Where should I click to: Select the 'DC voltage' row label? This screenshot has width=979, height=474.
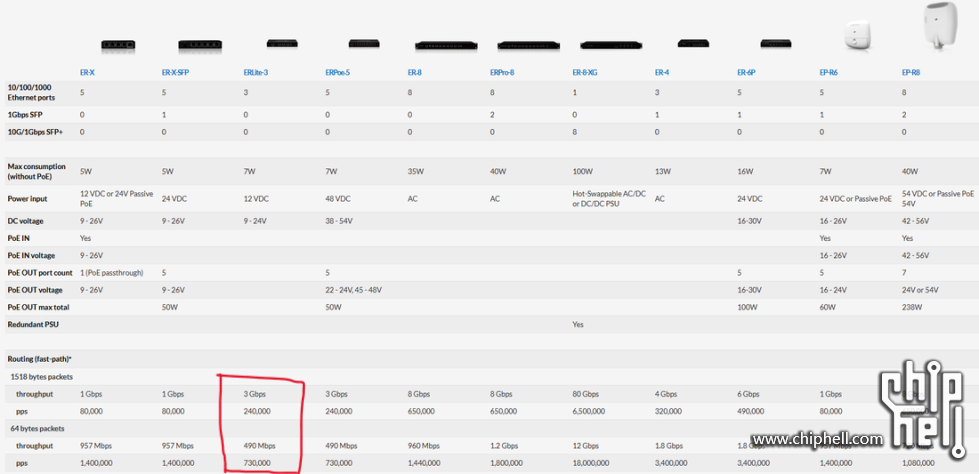(x=25, y=221)
